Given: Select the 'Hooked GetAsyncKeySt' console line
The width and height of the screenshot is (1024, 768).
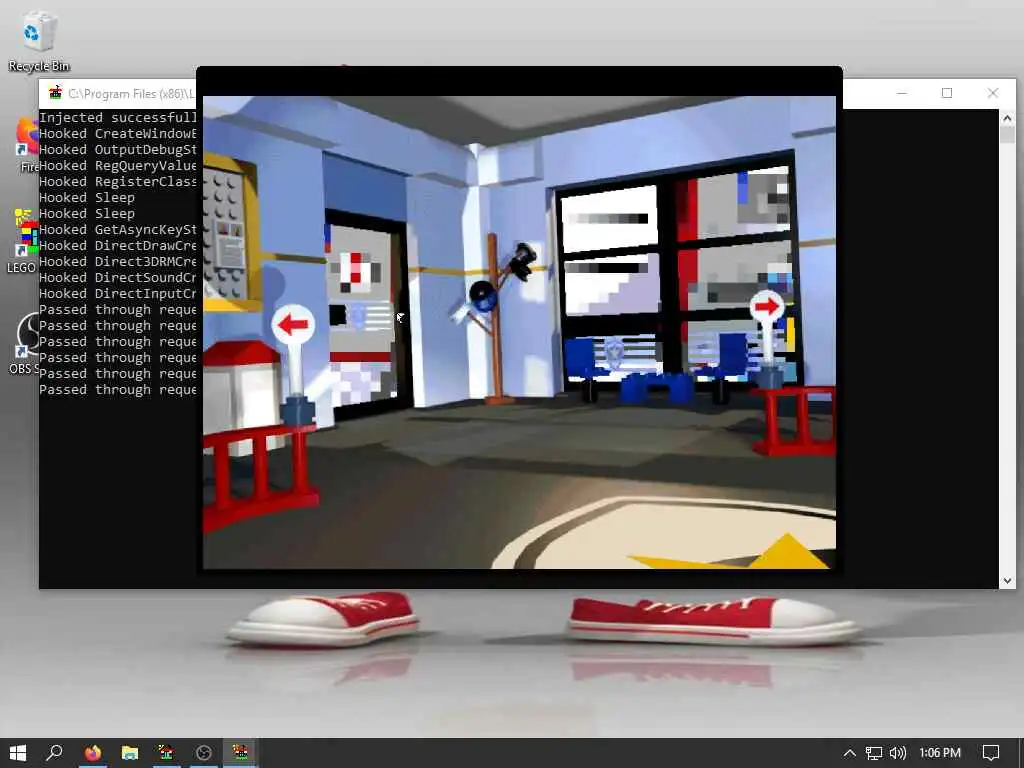Looking at the screenshot, I should click(x=118, y=230).
